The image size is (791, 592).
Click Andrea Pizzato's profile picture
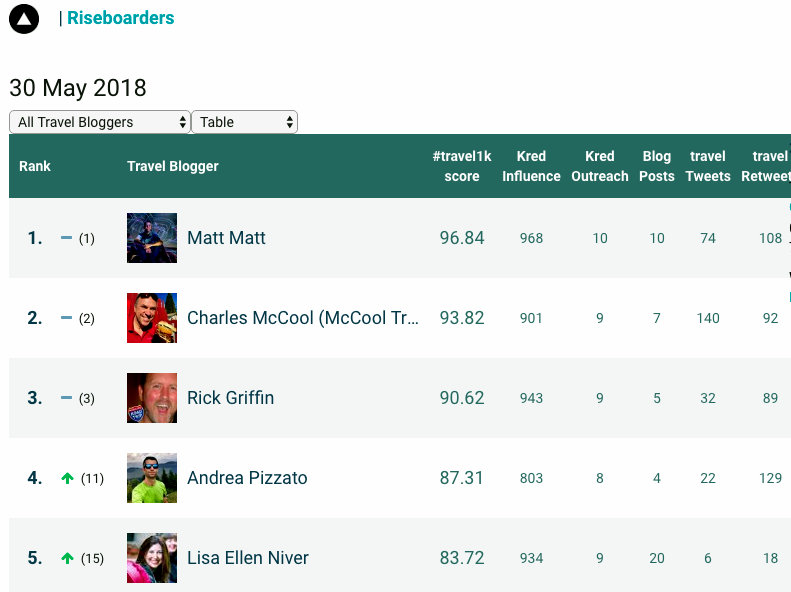pos(152,478)
